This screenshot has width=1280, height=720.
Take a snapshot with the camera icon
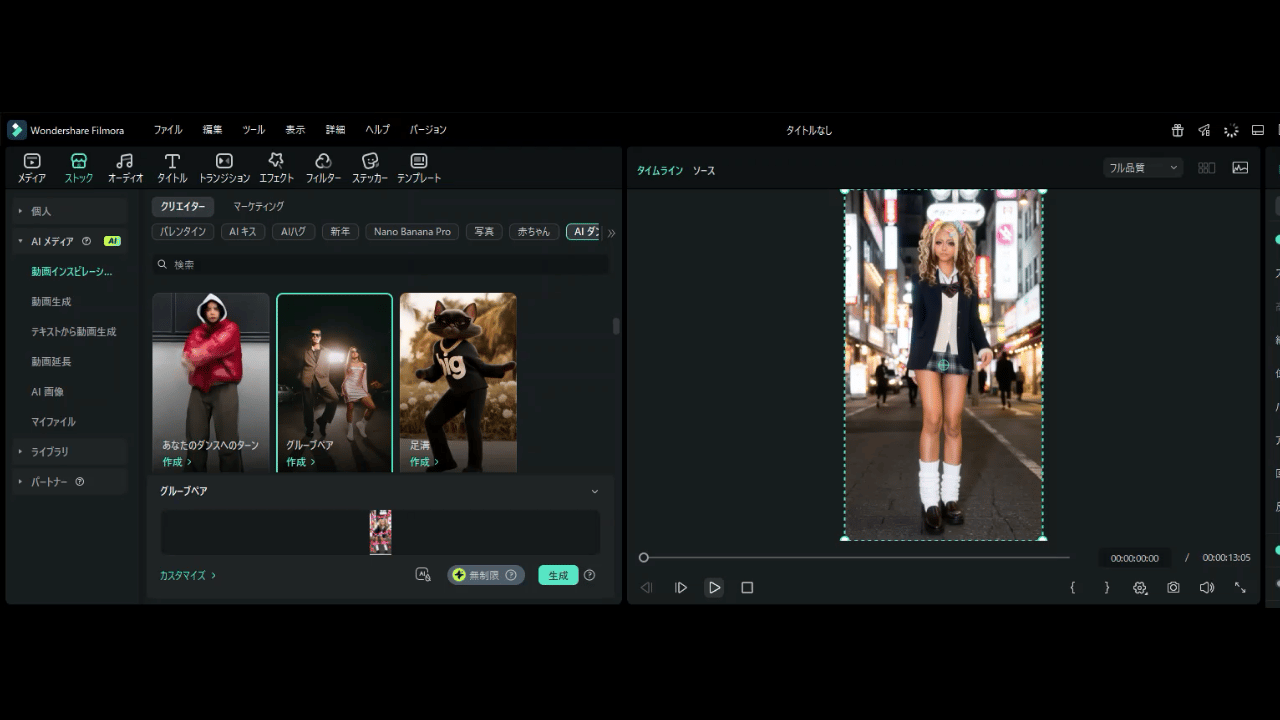pyautogui.click(x=1173, y=588)
